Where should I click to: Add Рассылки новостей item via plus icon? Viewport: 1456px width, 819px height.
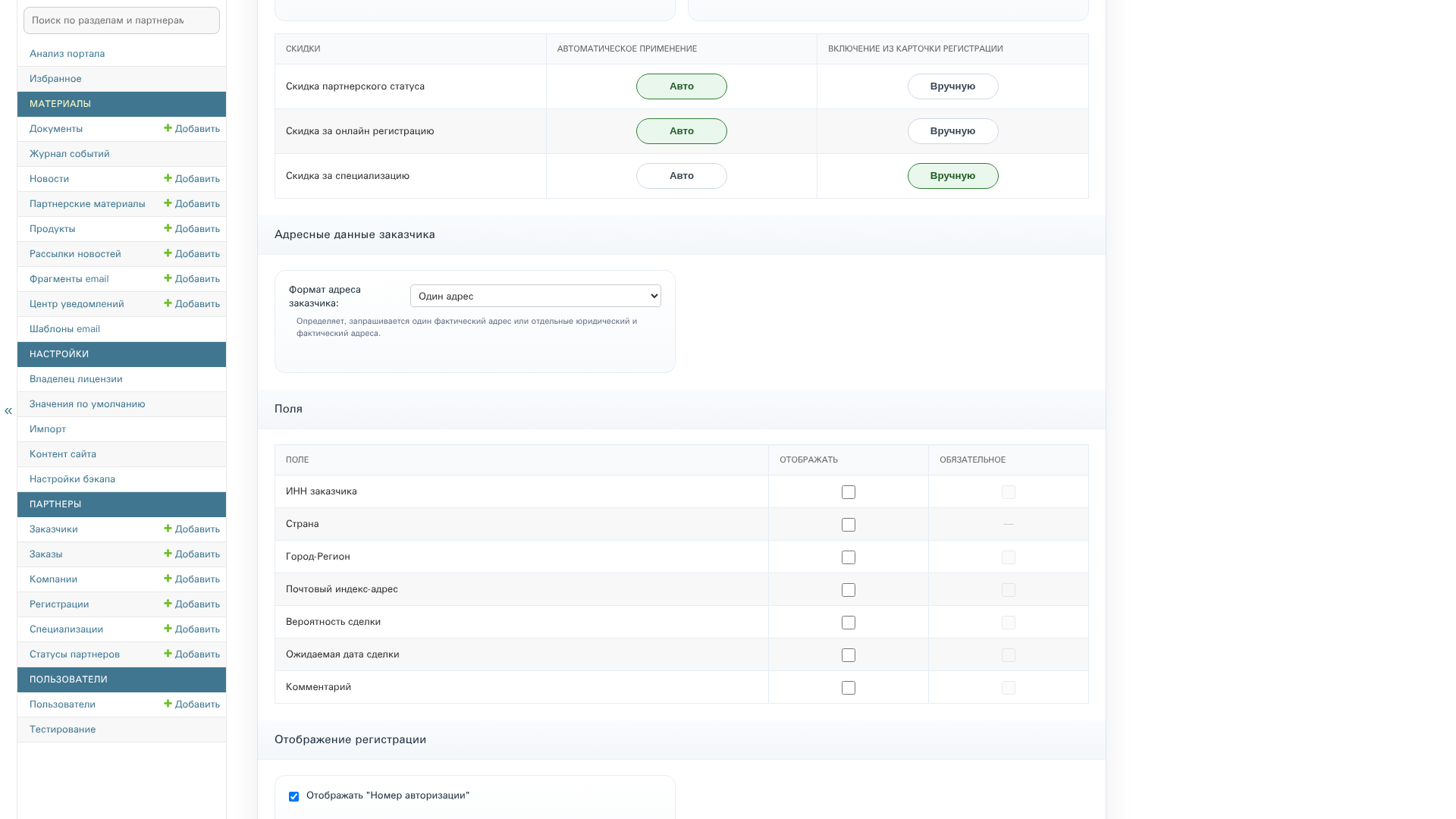click(x=192, y=254)
